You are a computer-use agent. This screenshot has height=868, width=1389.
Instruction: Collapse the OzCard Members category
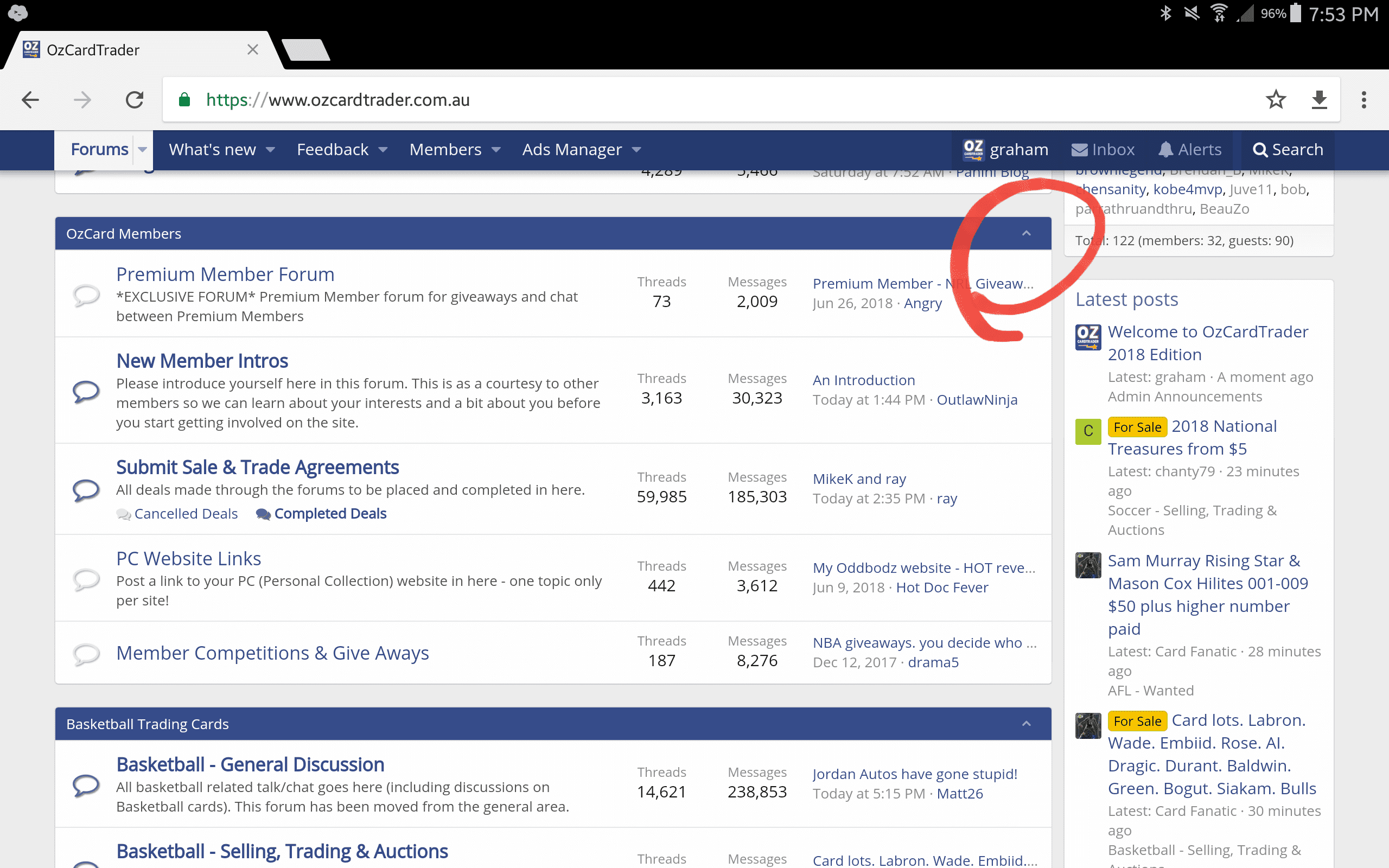pyautogui.click(x=1026, y=234)
